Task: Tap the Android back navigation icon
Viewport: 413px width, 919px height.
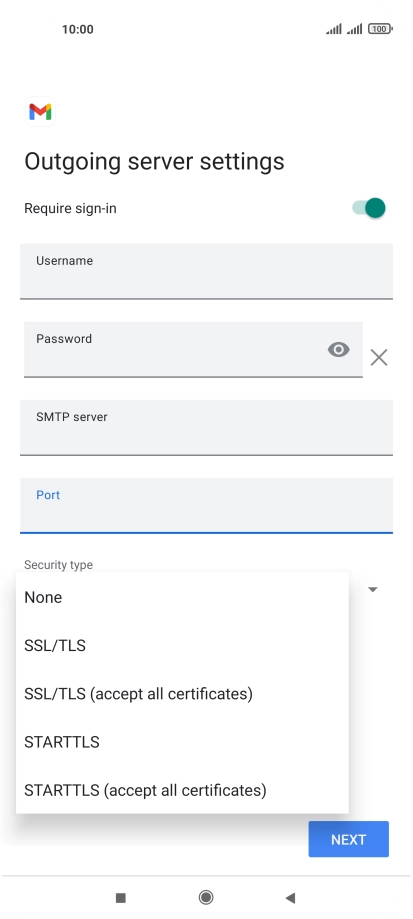Action: point(290,897)
